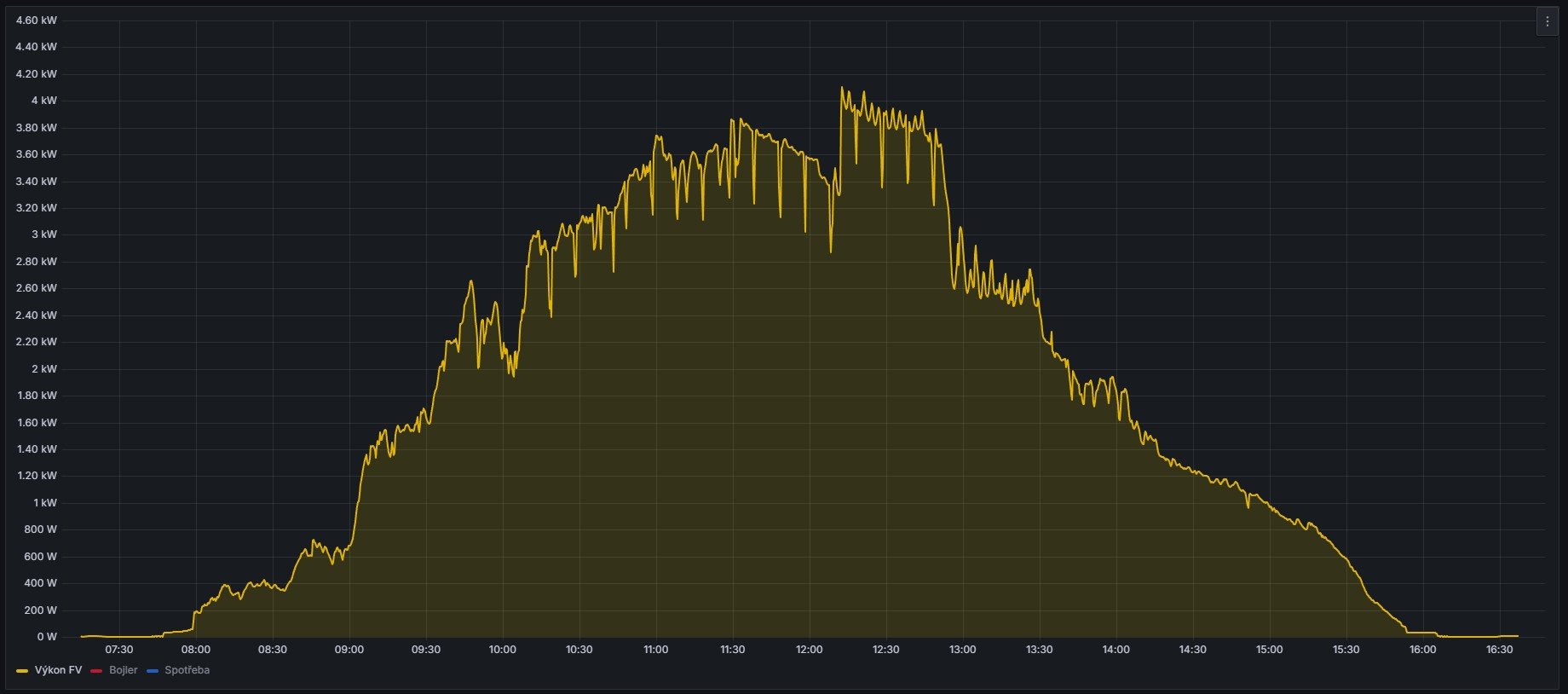Click the red Bojler legend color marker
Image resolution: width=1568 pixels, height=694 pixels.
(96, 671)
